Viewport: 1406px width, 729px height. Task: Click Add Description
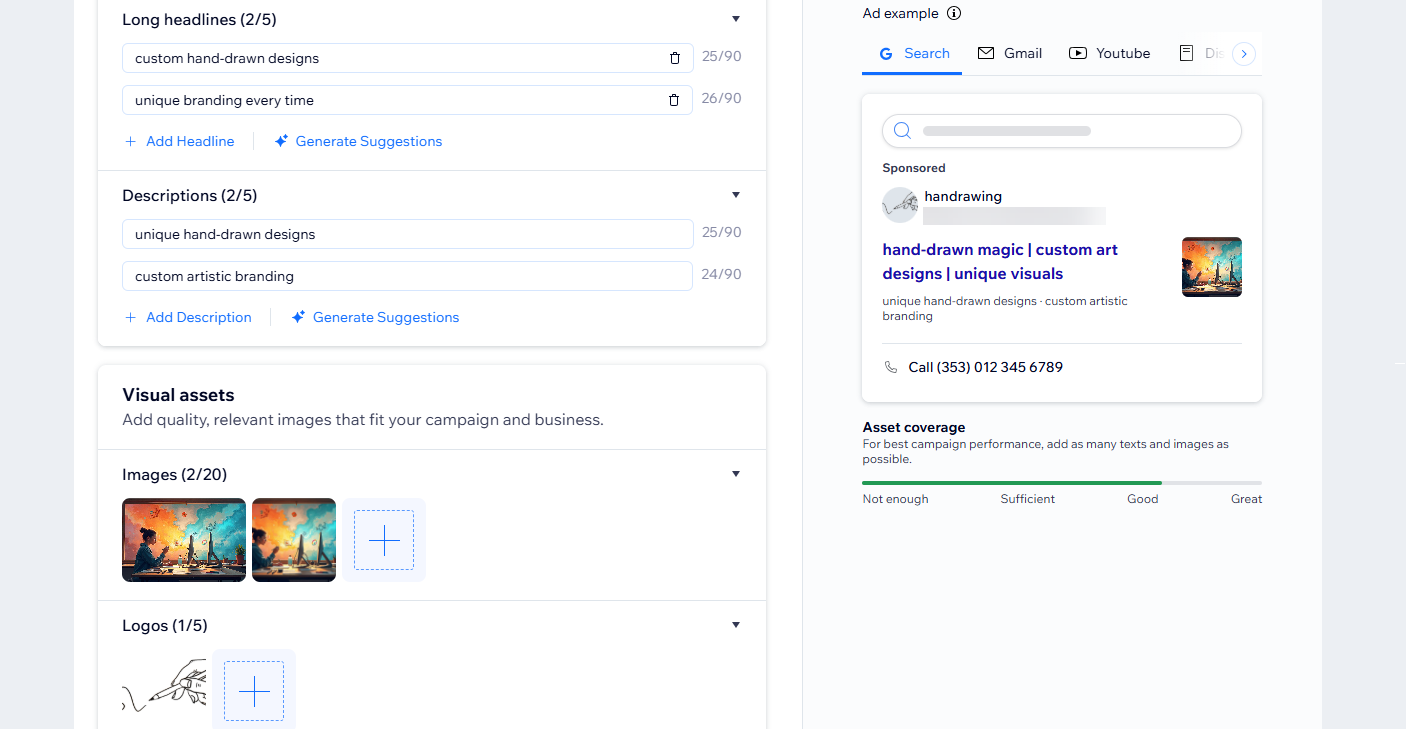pyautogui.click(x=188, y=317)
